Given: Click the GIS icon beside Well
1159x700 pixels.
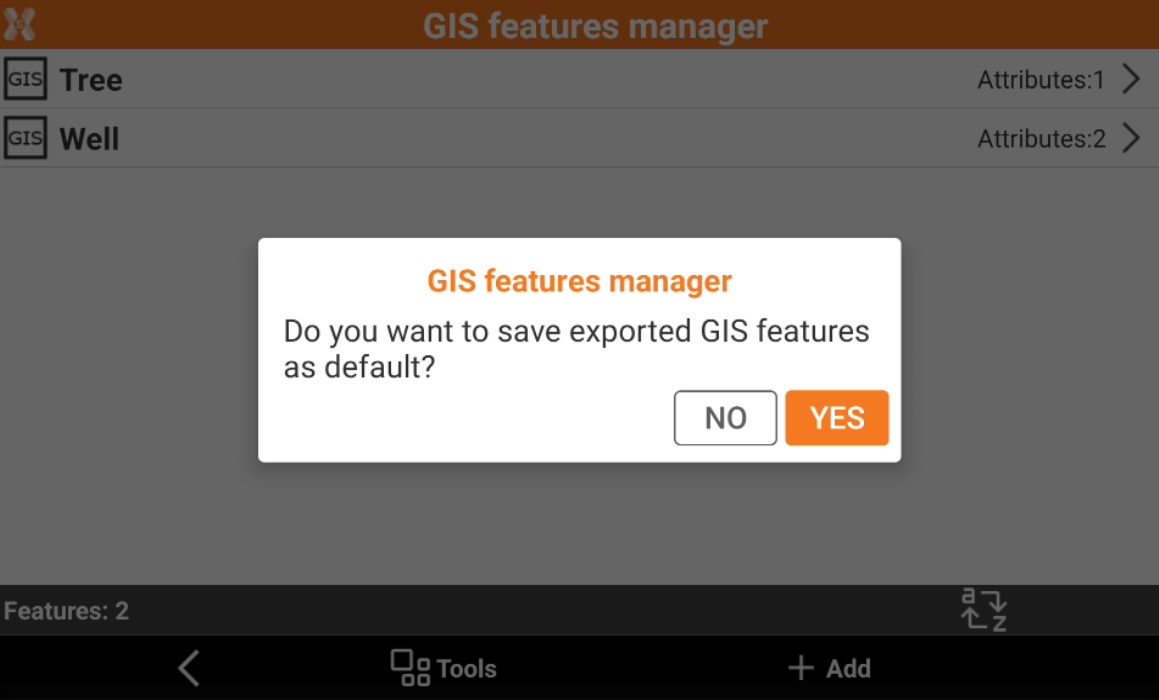Looking at the screenshot, I should [x=25, y=138].
